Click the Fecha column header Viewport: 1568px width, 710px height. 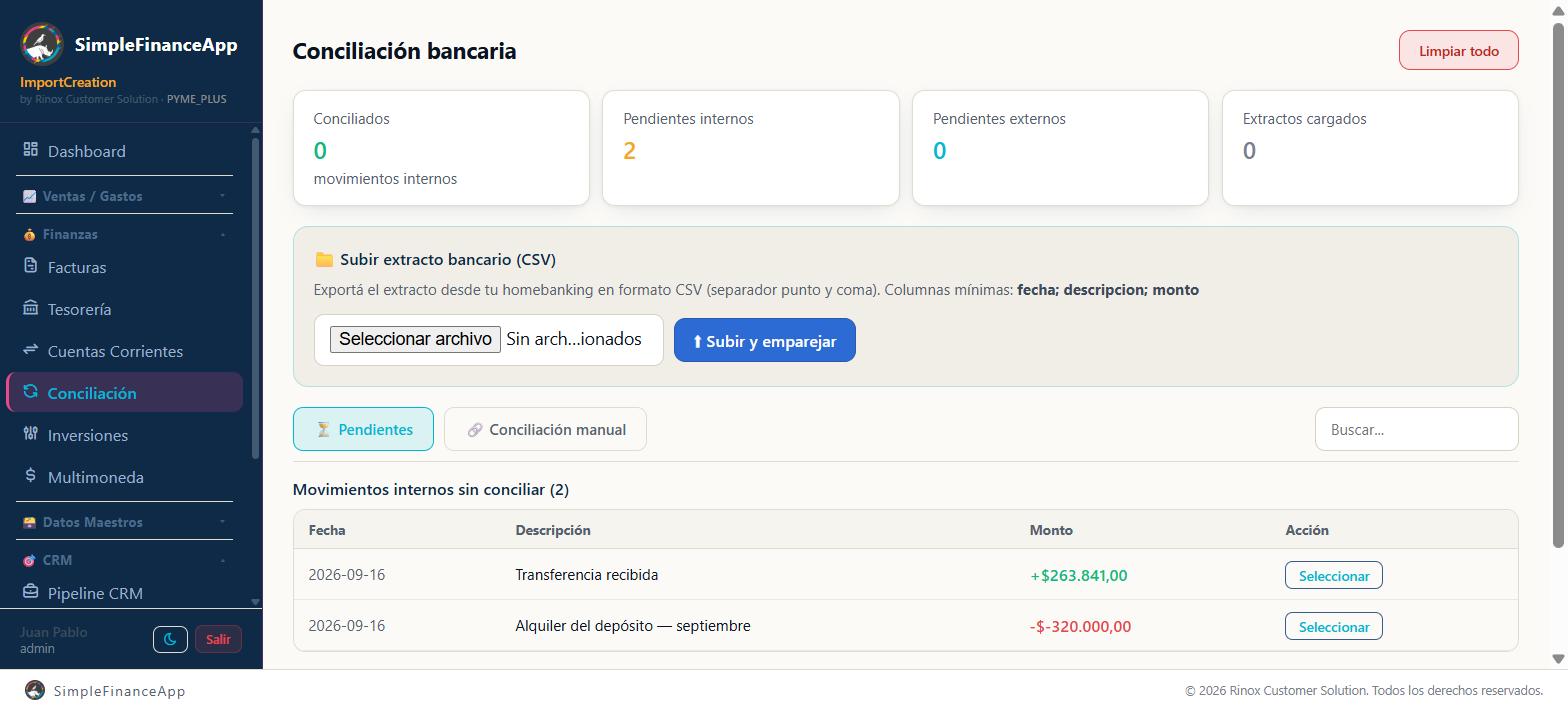[326, 530]
